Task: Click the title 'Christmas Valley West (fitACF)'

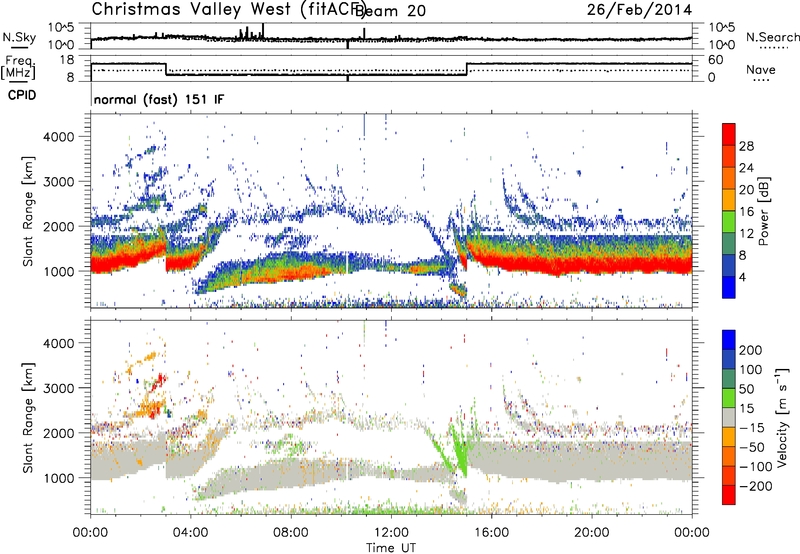Action: (x=229, y=9)
